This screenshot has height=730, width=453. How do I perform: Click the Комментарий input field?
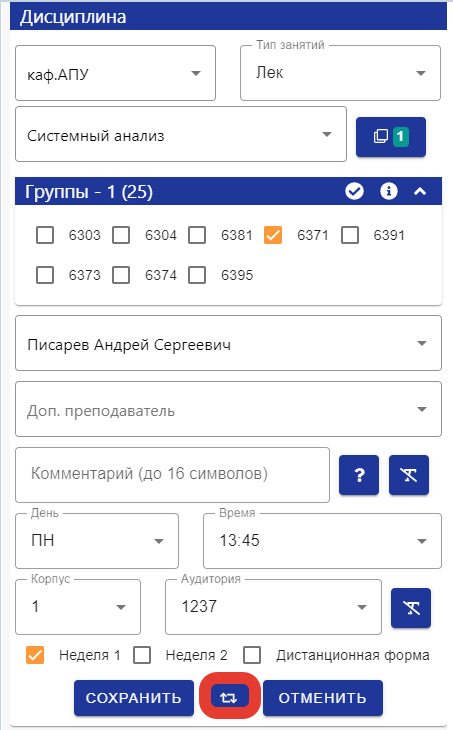tap(172, 475)
